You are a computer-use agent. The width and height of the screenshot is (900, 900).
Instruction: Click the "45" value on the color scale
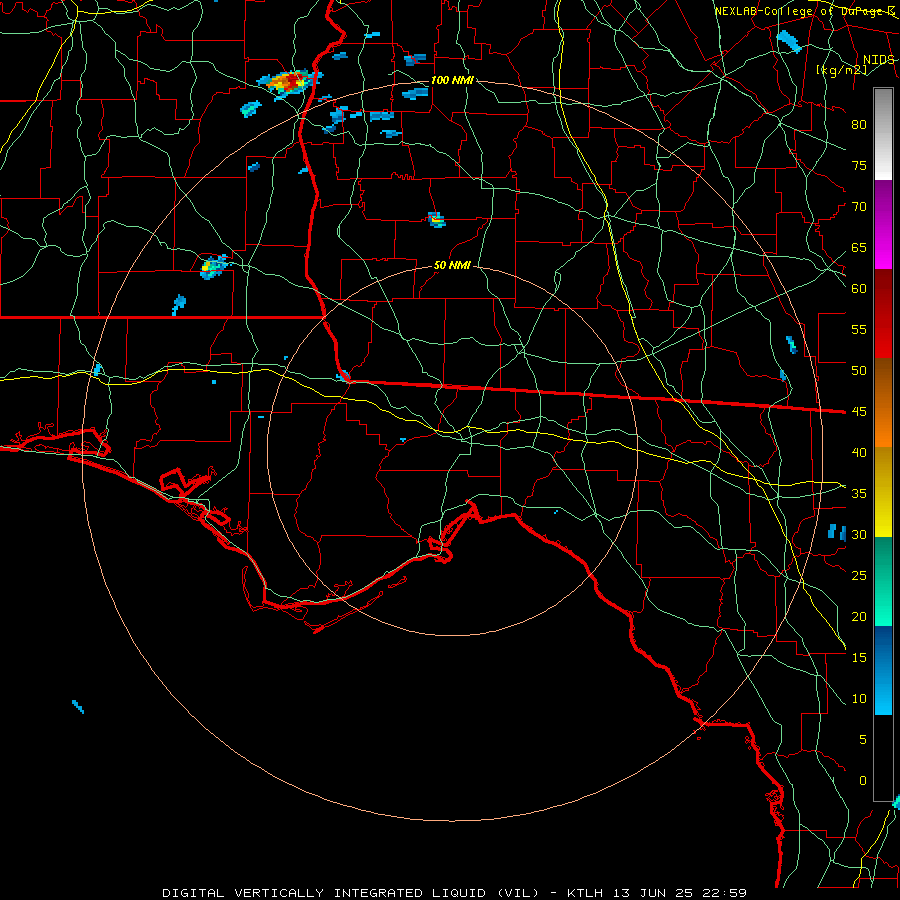pos(859,412)
